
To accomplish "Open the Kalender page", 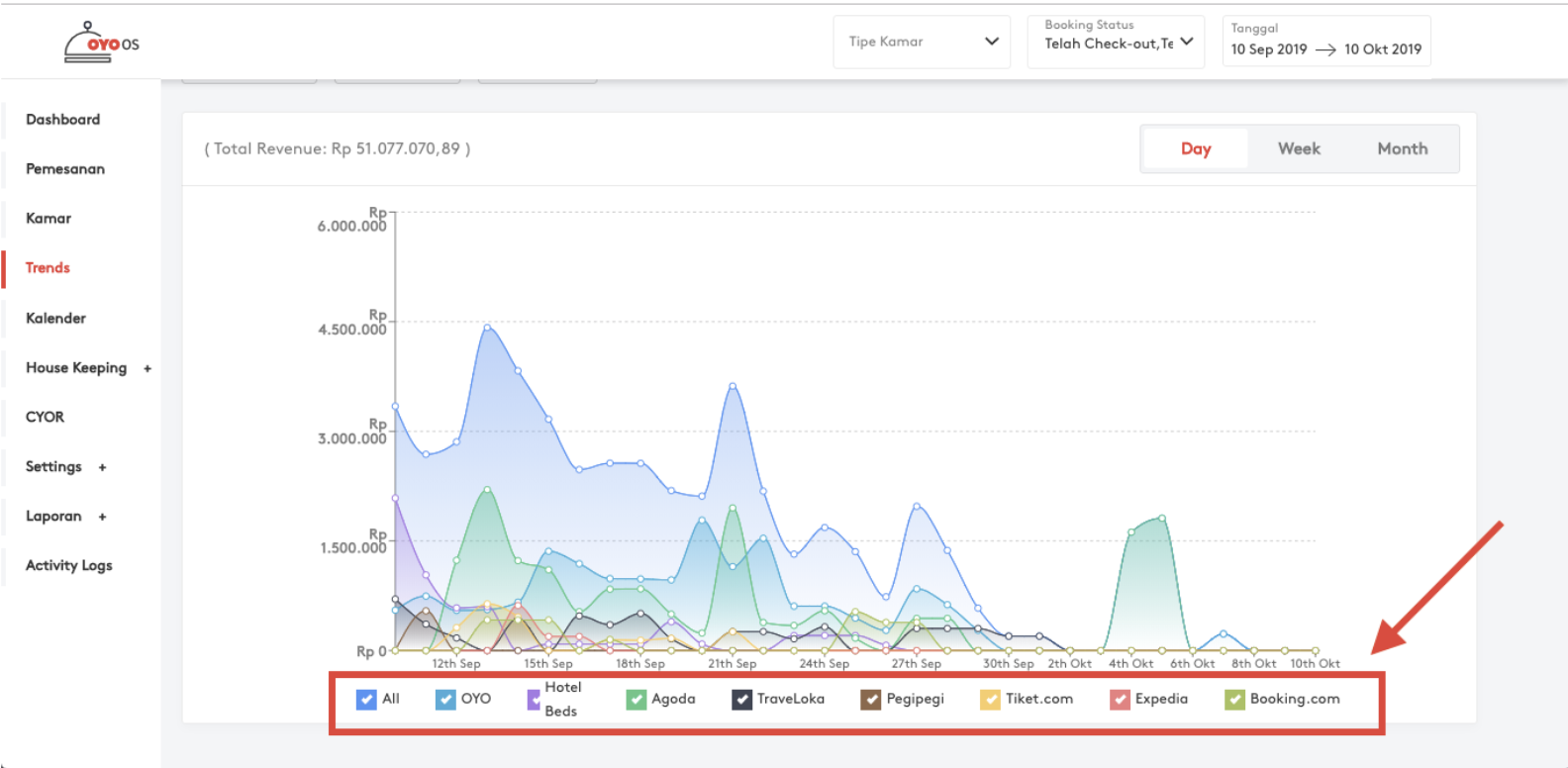I will click(55, 319).
